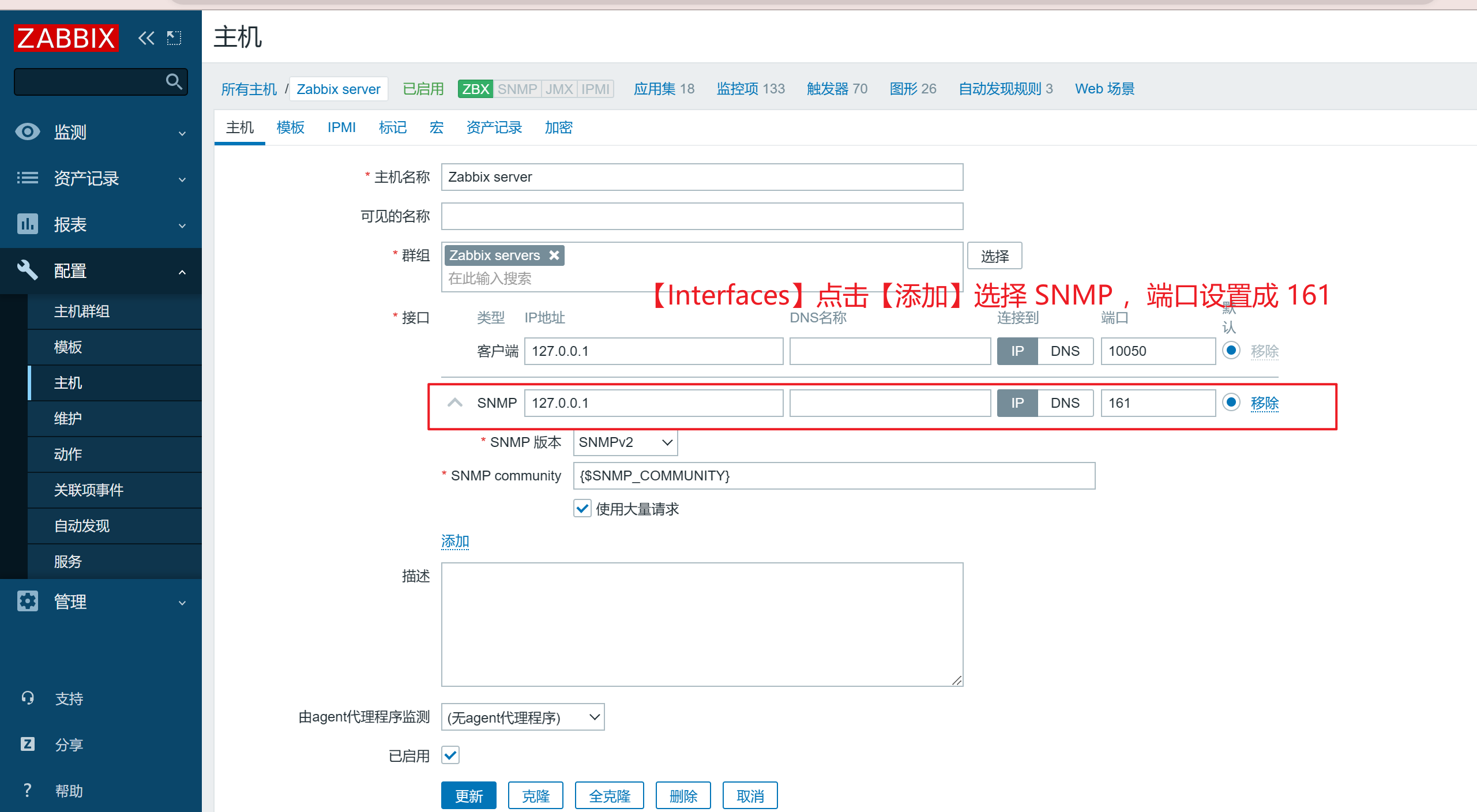Click the gear icon for 管理
The height and width of the screenshot is (812, 1477).
[27, 601]
